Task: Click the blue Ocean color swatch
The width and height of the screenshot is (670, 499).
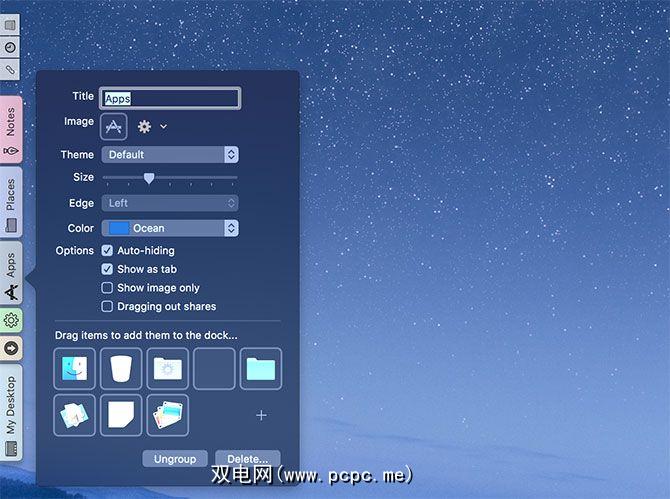Action: pyautogui.click(x=119, y=228)
